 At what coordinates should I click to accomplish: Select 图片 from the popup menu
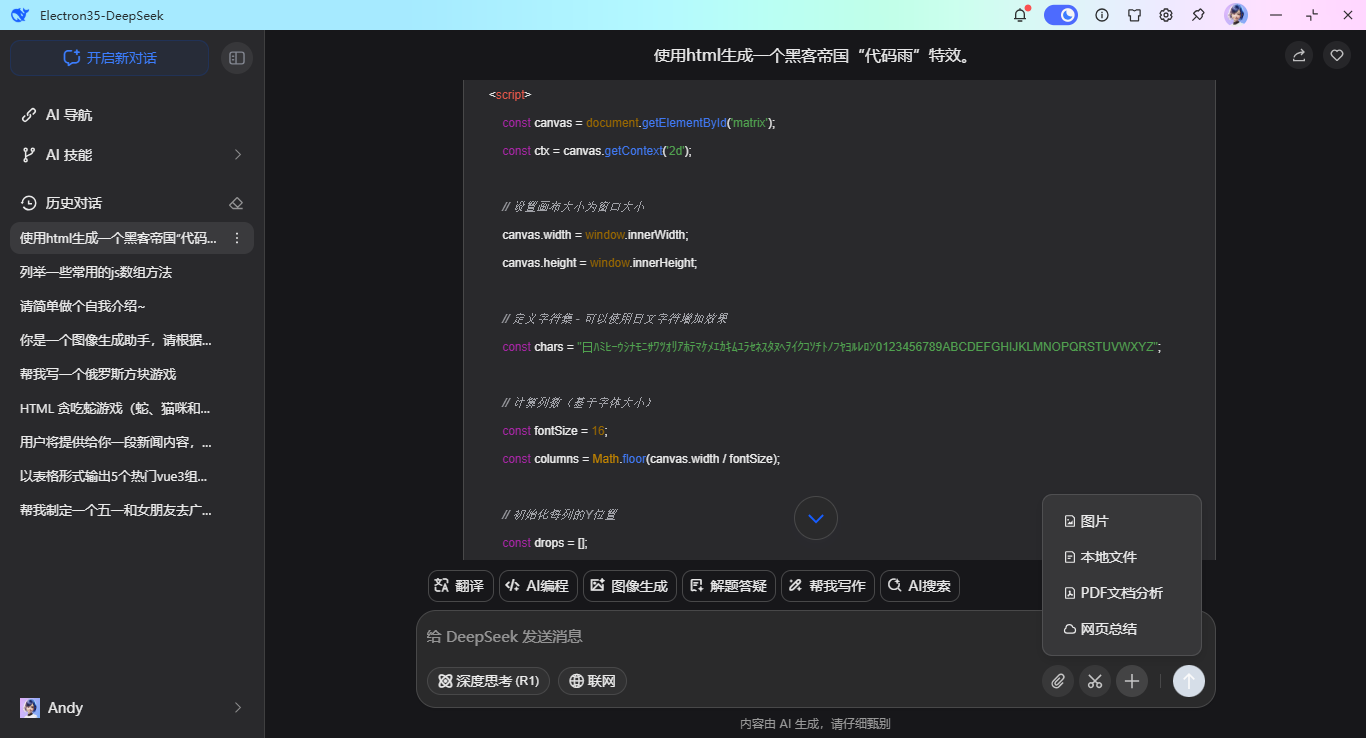pyautogui.click(x=1121, y=521)
